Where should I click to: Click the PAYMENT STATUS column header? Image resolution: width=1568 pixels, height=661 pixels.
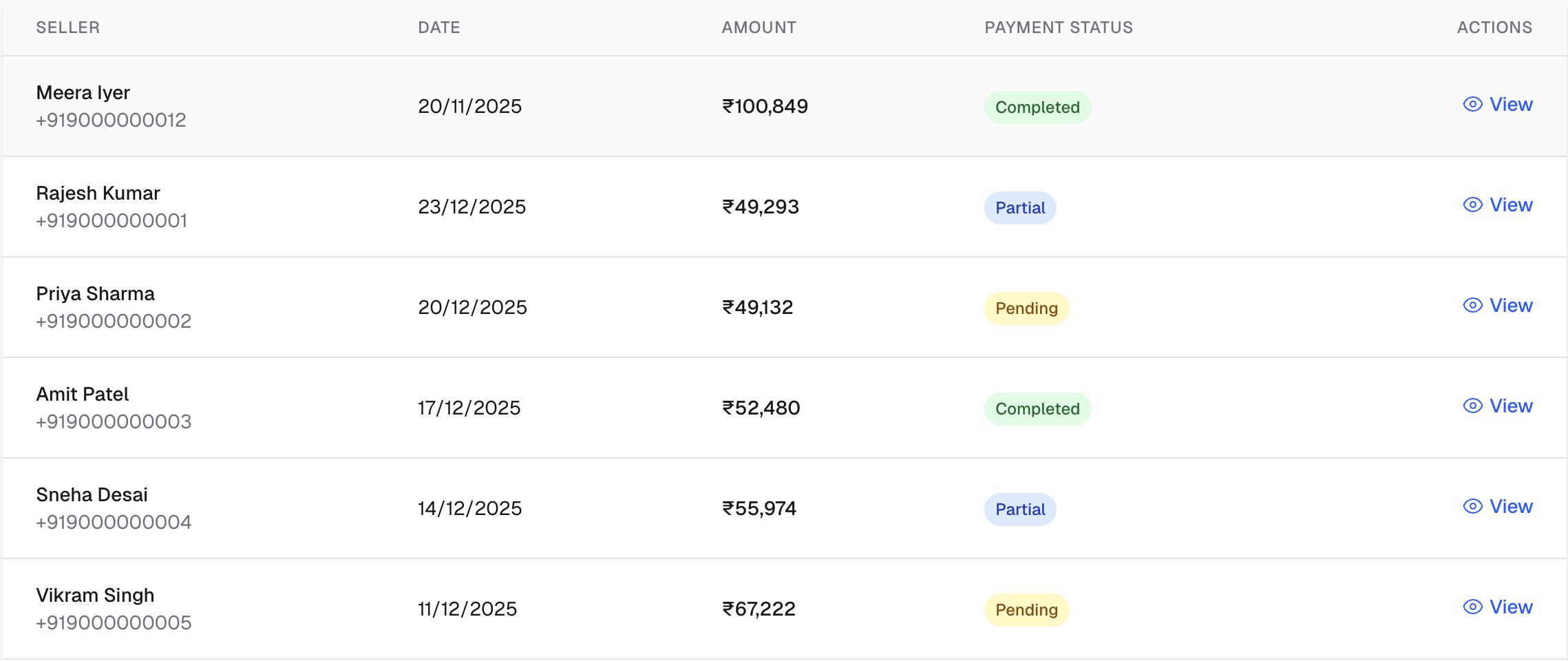[1059, 28]
